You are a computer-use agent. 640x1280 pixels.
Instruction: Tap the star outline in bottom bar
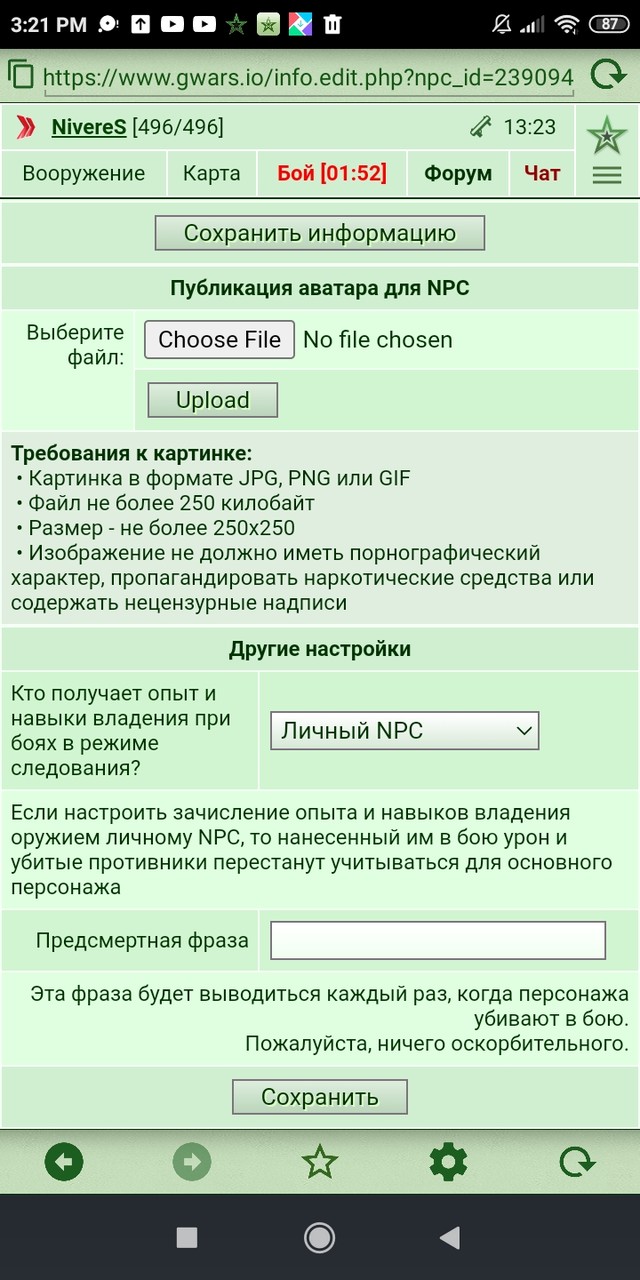[x=320, y=1162]
